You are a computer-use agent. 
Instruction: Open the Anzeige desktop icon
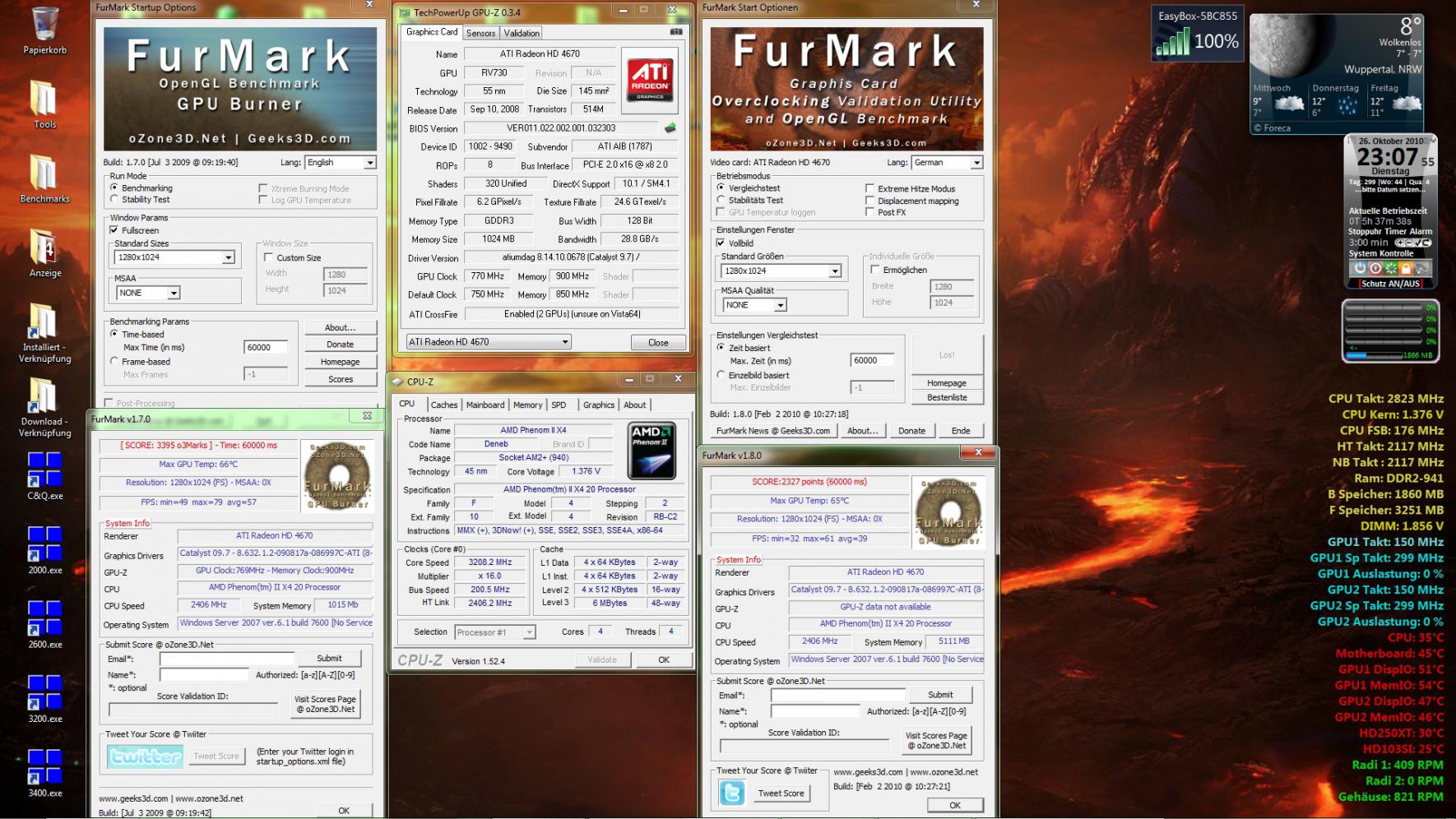tap(44, 253)
